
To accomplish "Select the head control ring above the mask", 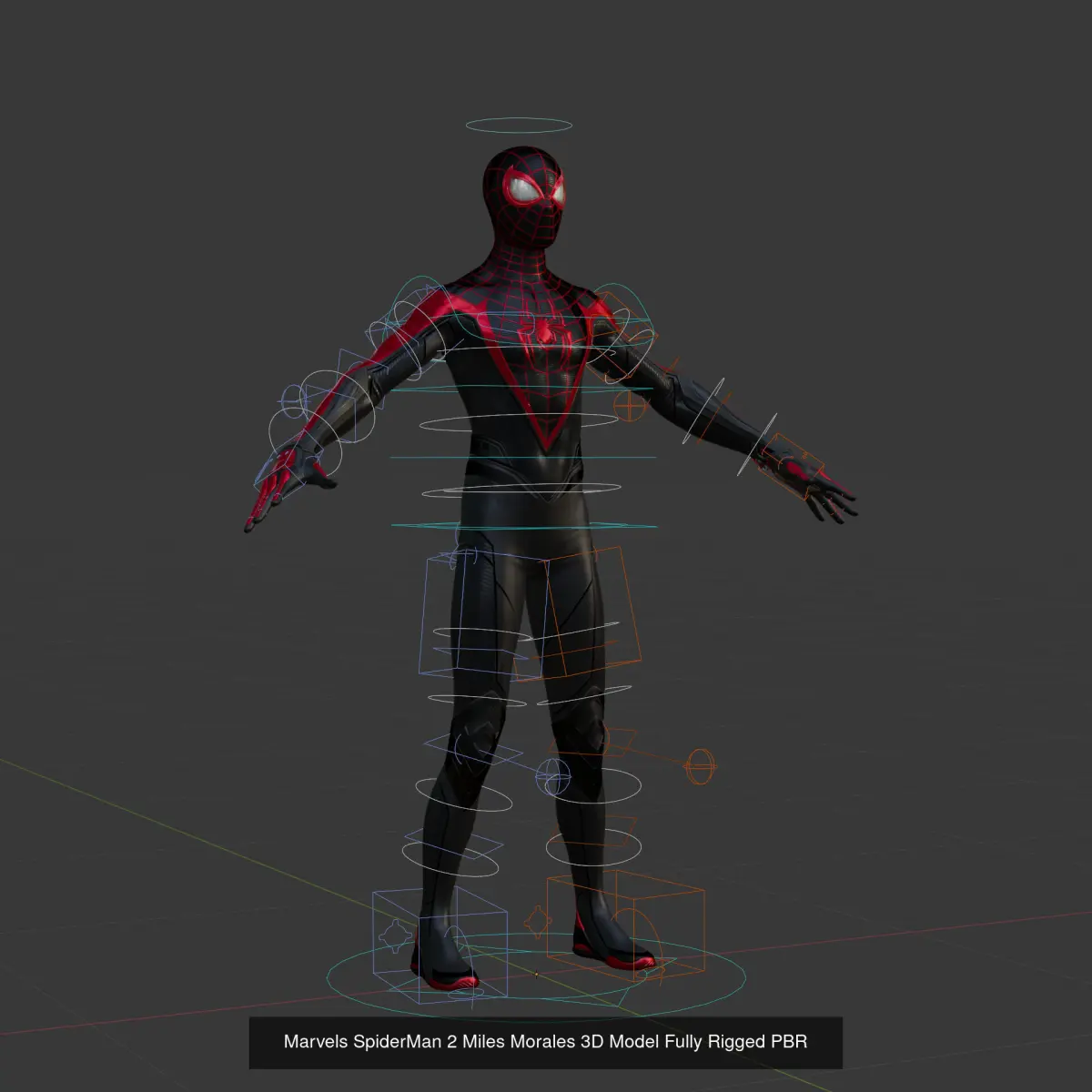I will coord(519,125).
